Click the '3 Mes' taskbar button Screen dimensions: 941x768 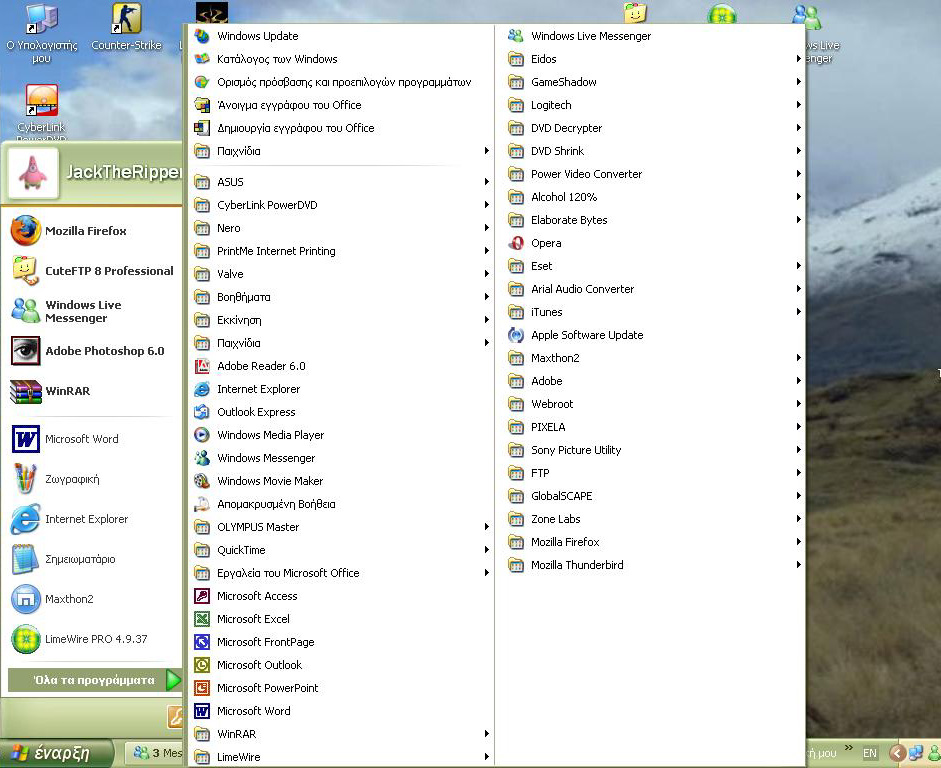pyautogui.click(x=156, y=753)
